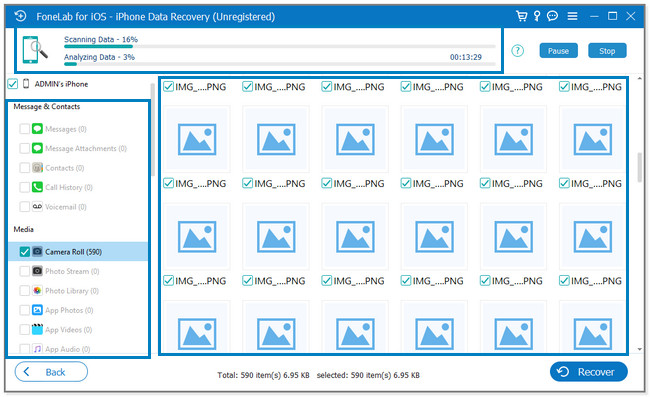
Task: Click the Media section heading
Action: coord(24,229)
